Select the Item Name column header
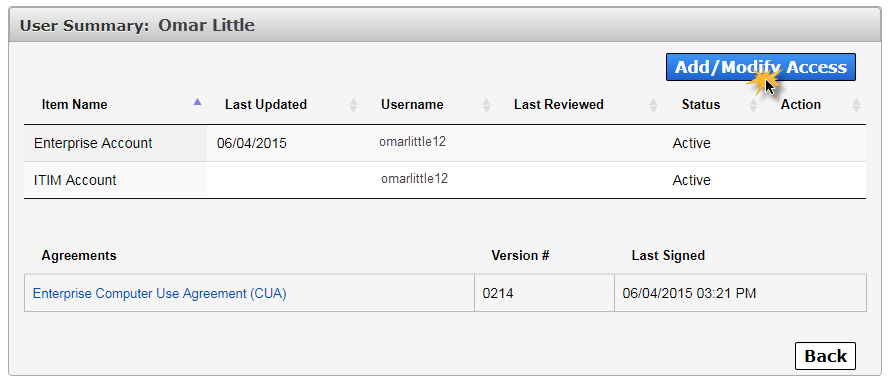 click(74, 105)
